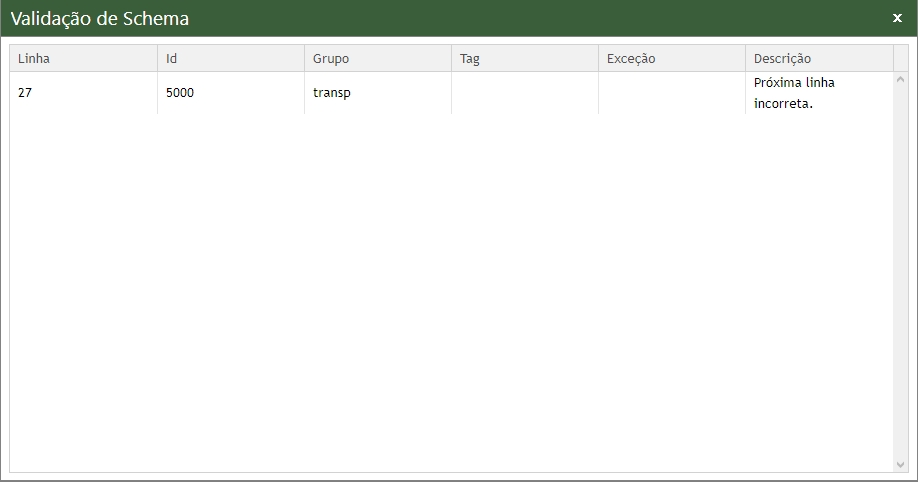The width and height of the screenshot is (918, 482).
Task: Click the Tag column header
Action: (524, 59)
